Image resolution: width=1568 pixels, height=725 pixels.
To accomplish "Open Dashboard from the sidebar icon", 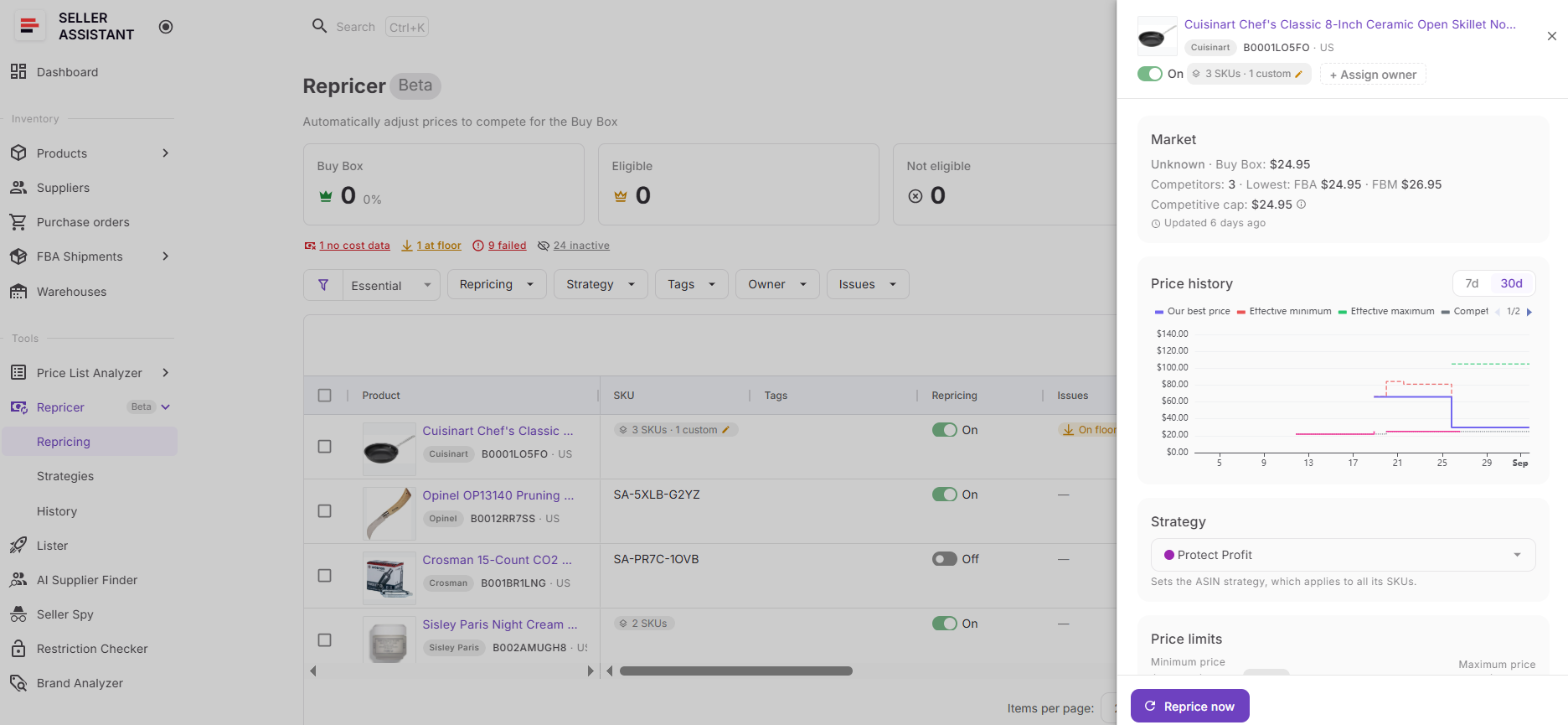I will pos(18,71).
